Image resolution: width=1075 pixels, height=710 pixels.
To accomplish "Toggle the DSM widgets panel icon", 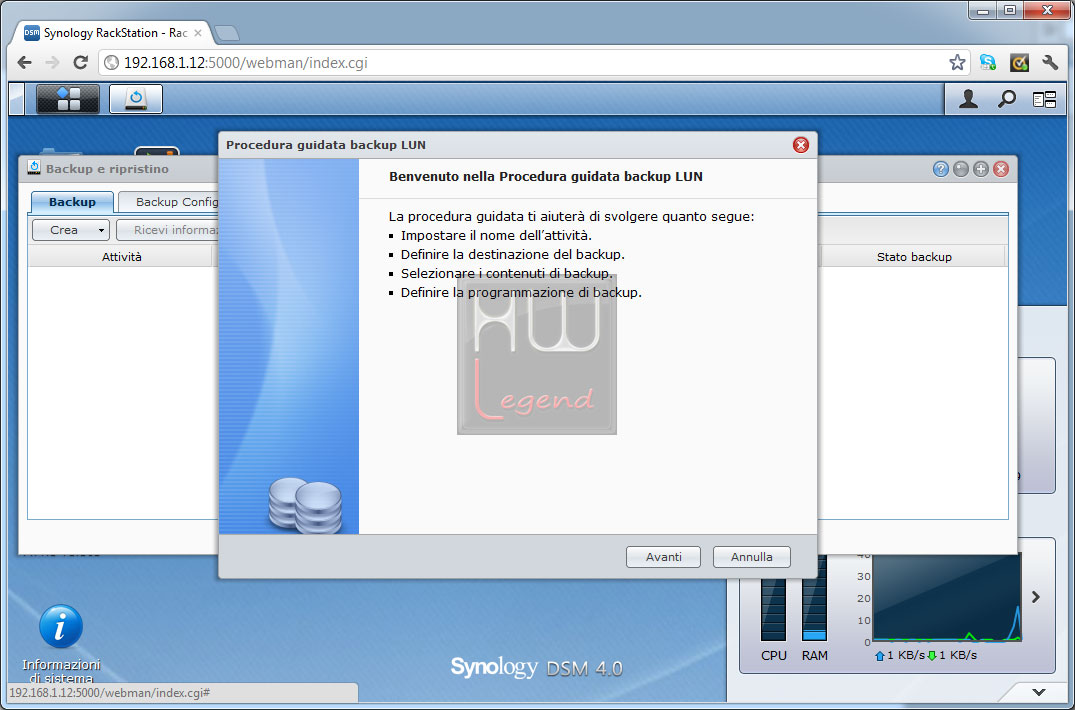I will pyautogui.click(x=1044, y=100).
